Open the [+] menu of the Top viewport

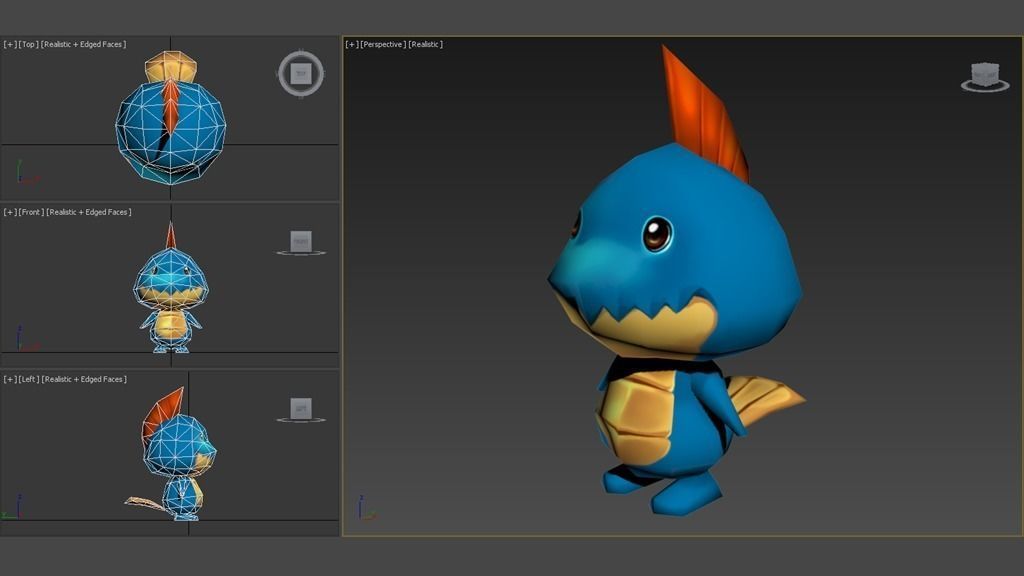tap(10, 44)
